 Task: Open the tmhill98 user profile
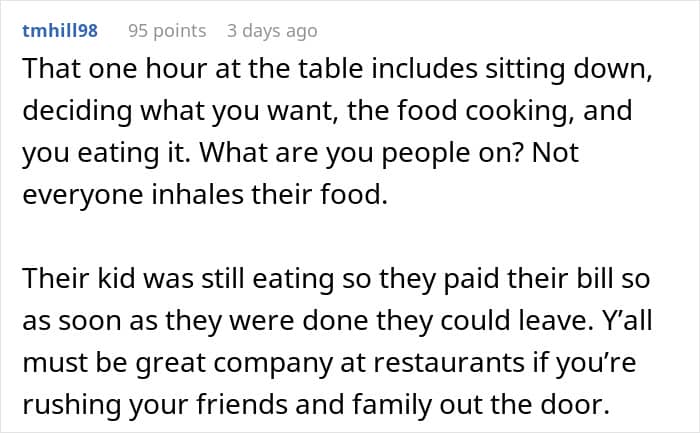[x=60, y=31]
